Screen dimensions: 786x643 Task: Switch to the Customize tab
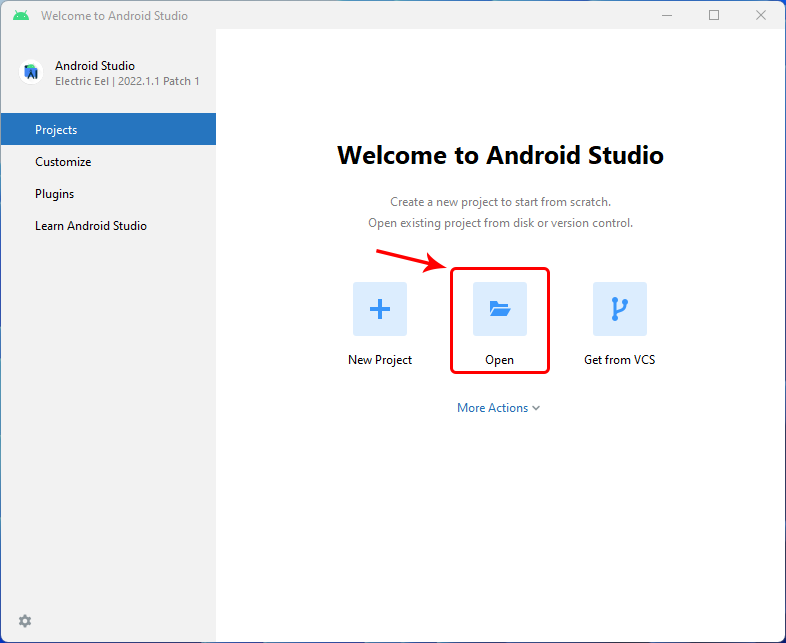108,161
